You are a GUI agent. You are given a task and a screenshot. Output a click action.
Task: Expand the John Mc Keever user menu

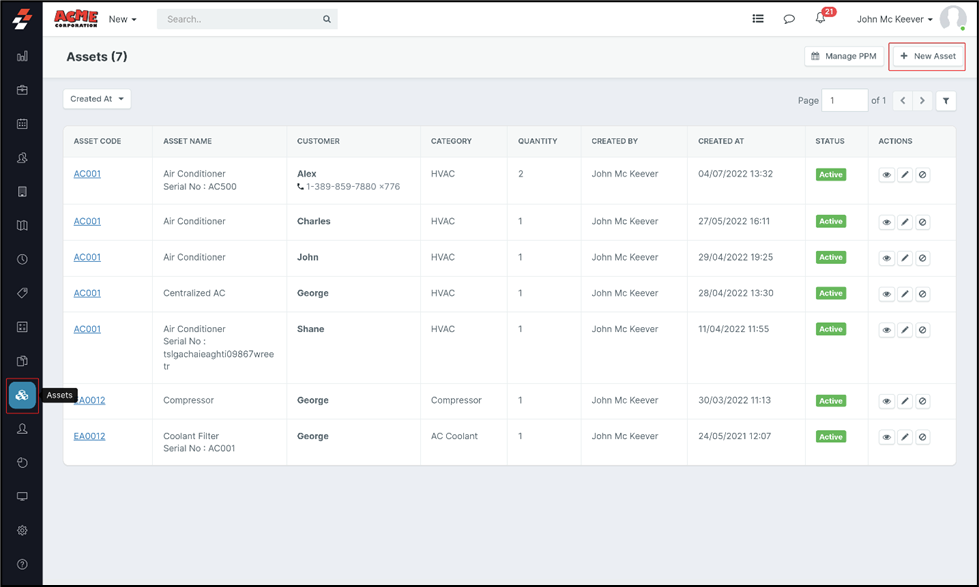(x=894, y=19)
